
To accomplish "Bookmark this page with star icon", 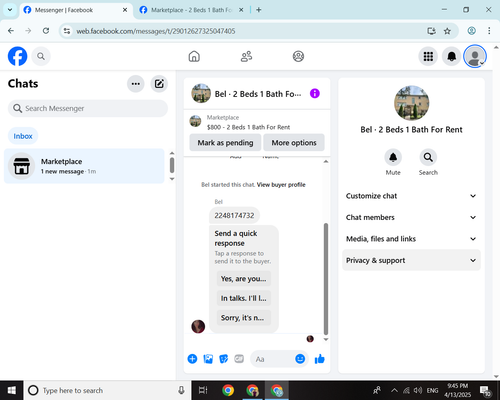I will point(447,31).
